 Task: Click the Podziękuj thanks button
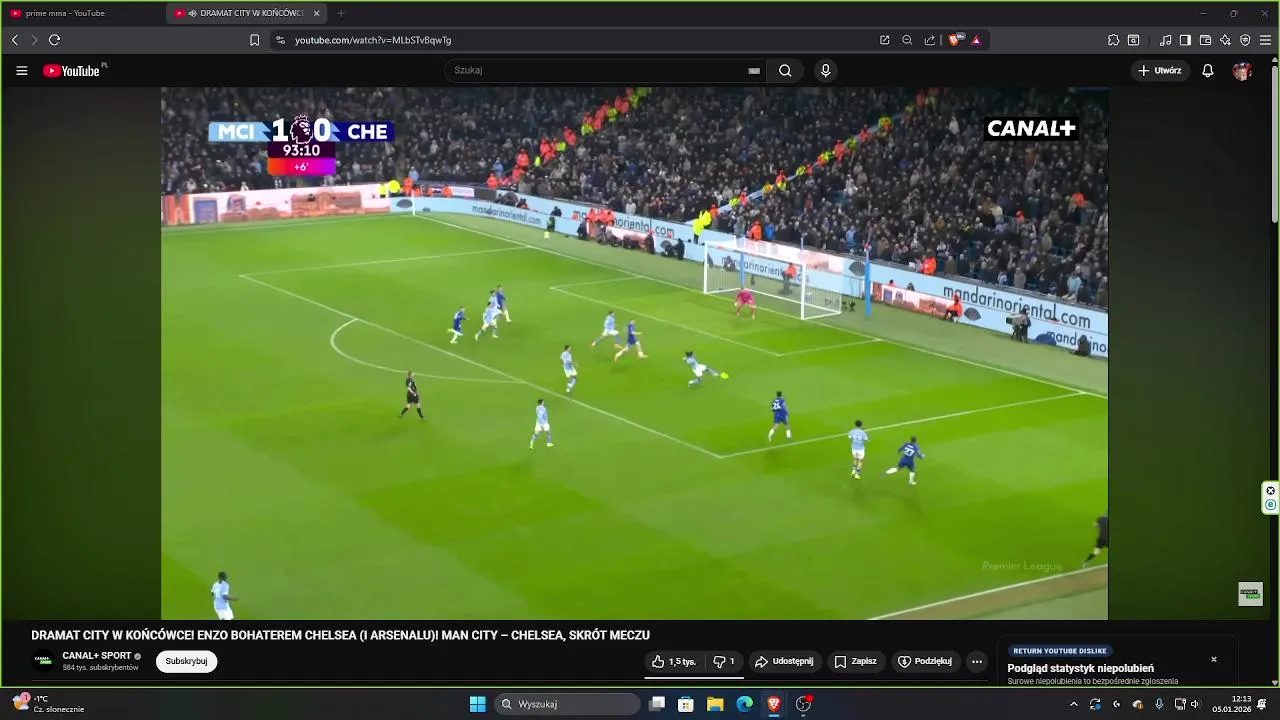925,661
